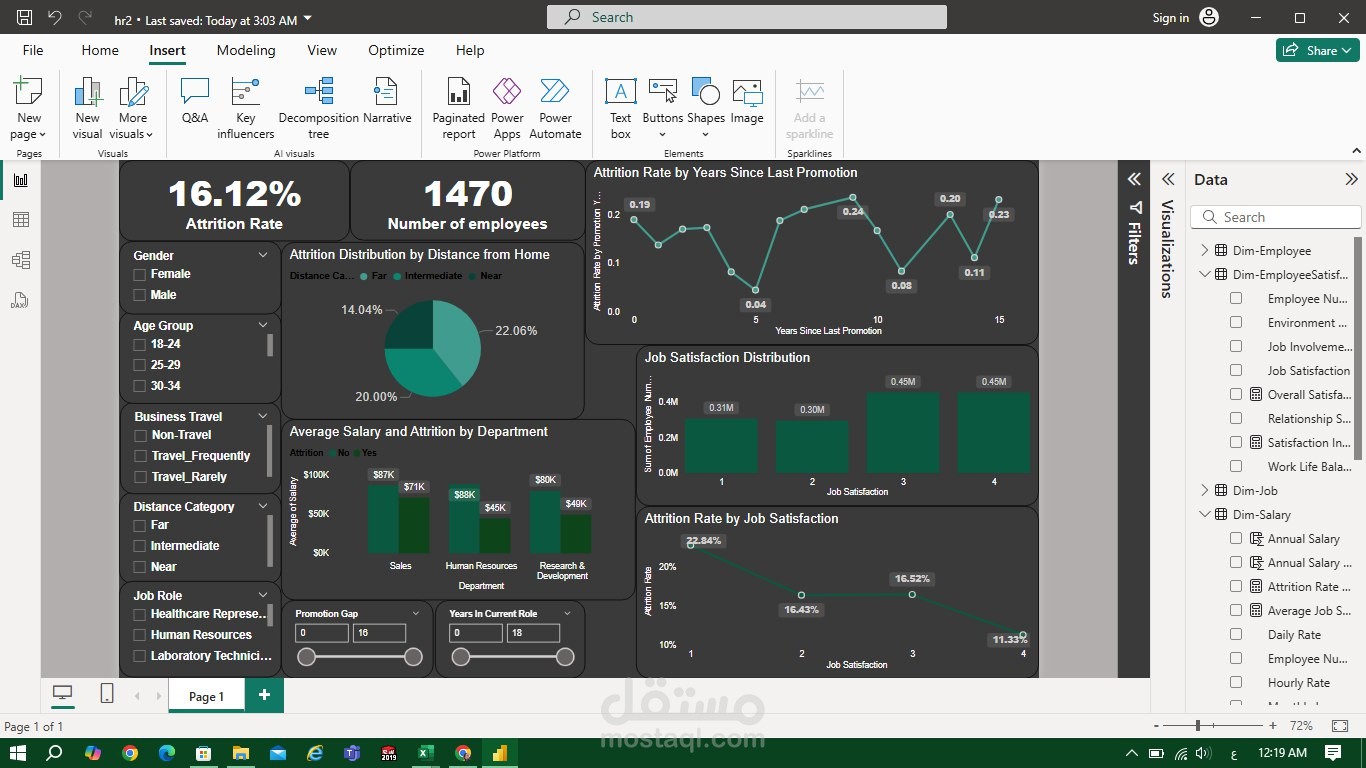
Task: Open the Gender slicer dropdown chevron
Action: tap(263, 255)
